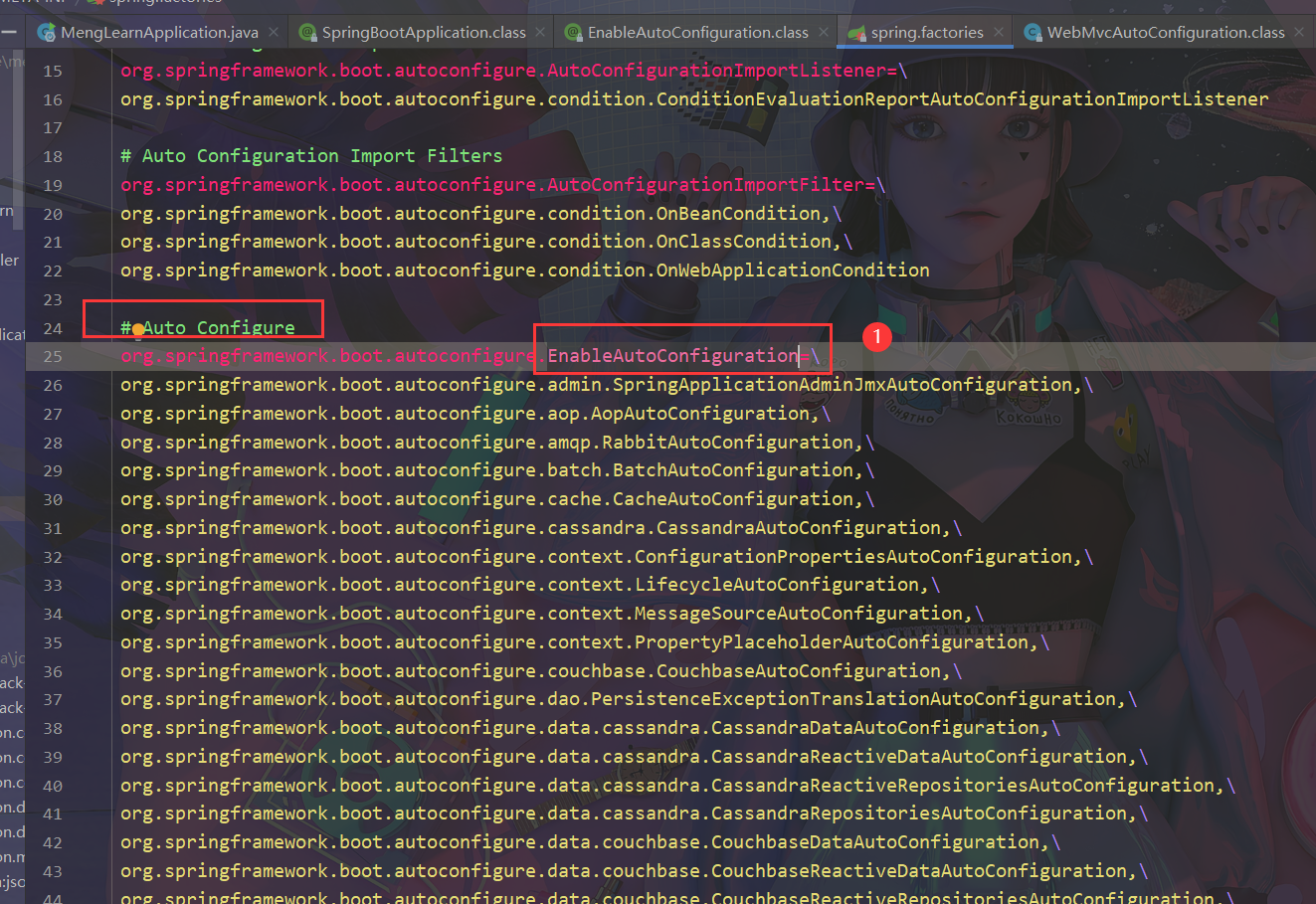Screen dimensions: 1316x904
Task: Click the LifecycleAutoConfiguration entry
Action: click(777, 585)
